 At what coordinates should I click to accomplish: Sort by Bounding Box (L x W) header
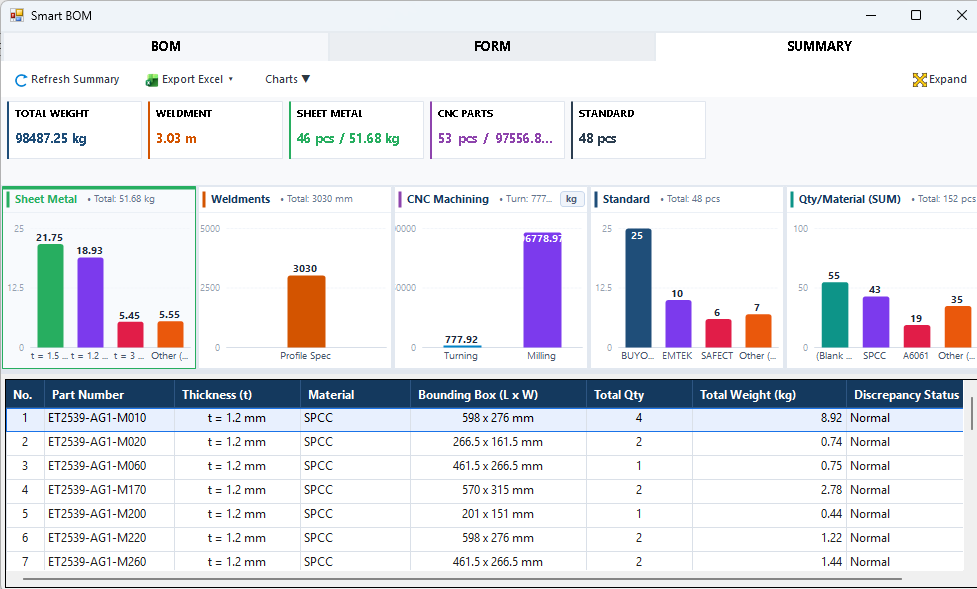[x=498, y=395]
